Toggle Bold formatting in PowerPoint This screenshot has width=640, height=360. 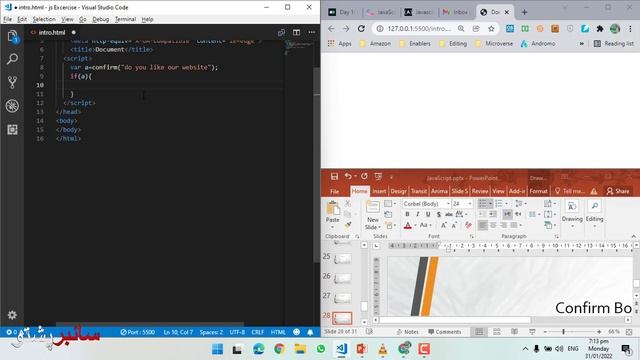pos(407,214)
